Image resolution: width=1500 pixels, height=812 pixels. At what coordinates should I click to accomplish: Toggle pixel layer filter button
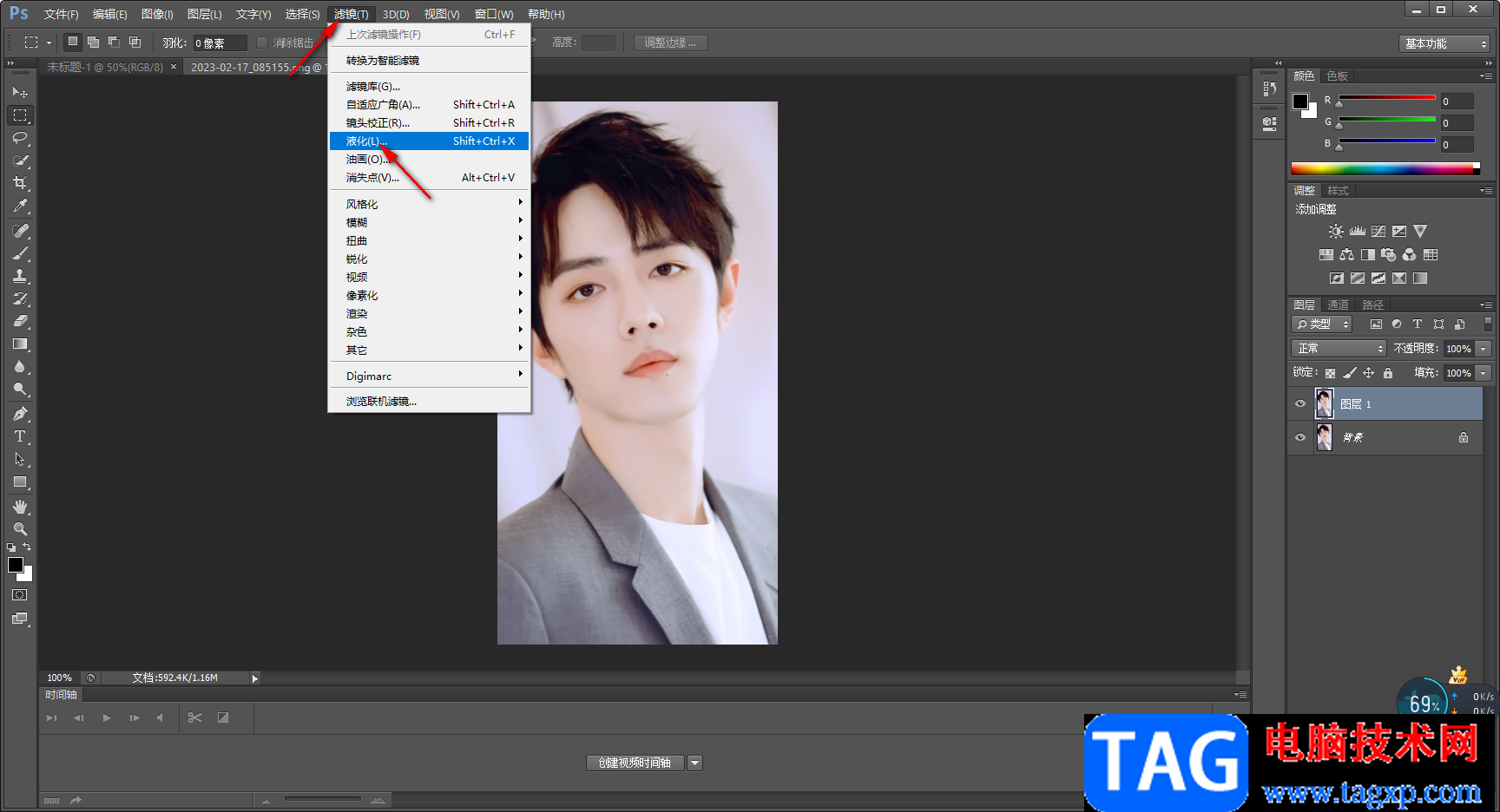click(x=1376, y=324)
